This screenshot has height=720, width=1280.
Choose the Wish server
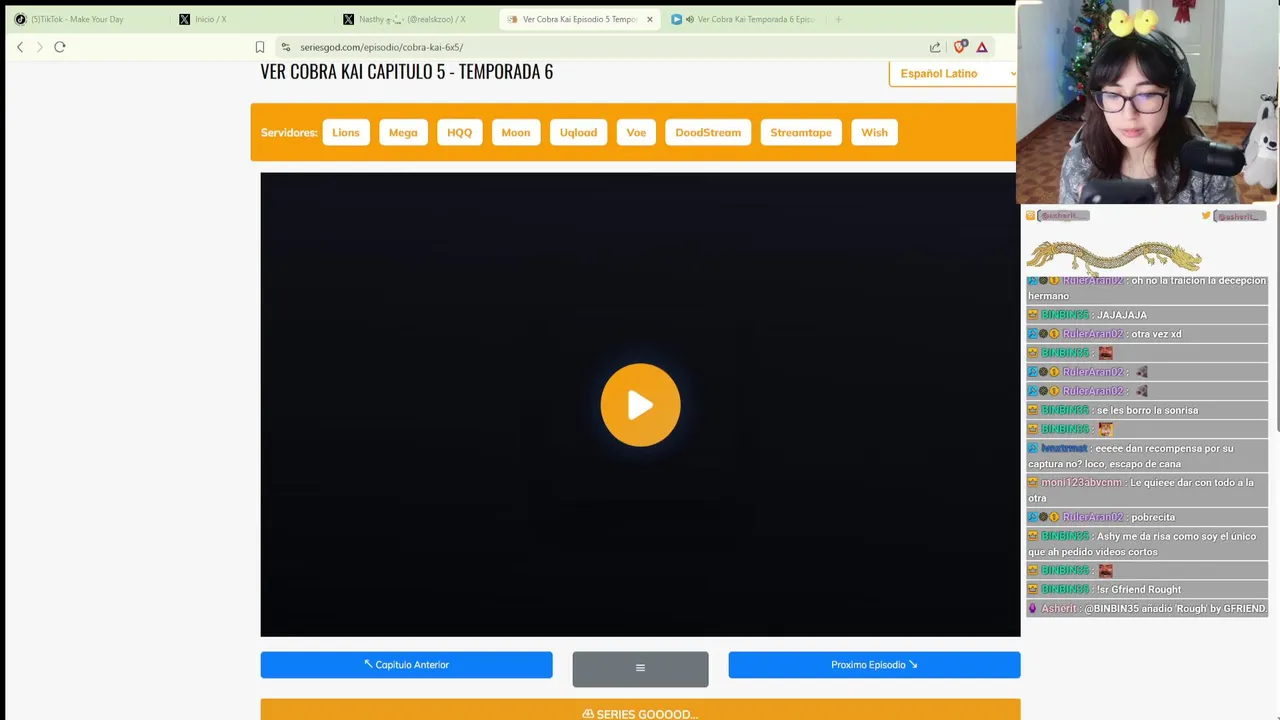(x=874, y=132)
